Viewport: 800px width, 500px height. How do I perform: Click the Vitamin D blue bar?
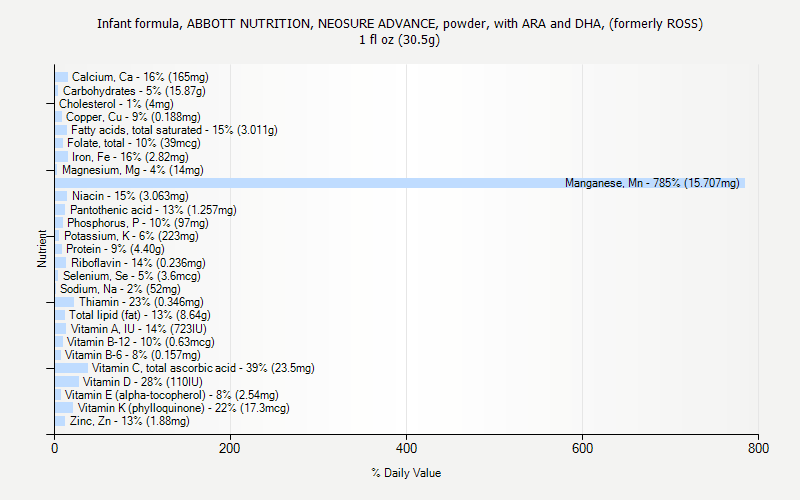67,382
